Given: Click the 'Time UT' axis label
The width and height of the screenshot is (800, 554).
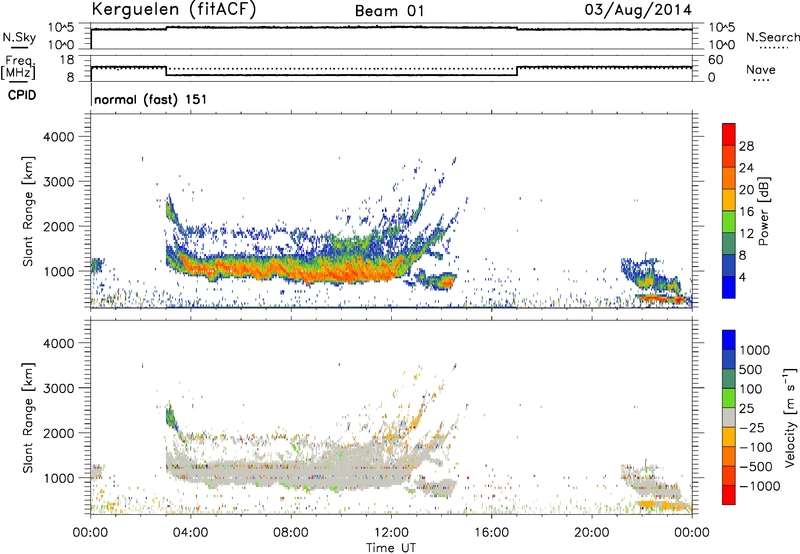Looking at the screenshot, I should tap(391, 547).
